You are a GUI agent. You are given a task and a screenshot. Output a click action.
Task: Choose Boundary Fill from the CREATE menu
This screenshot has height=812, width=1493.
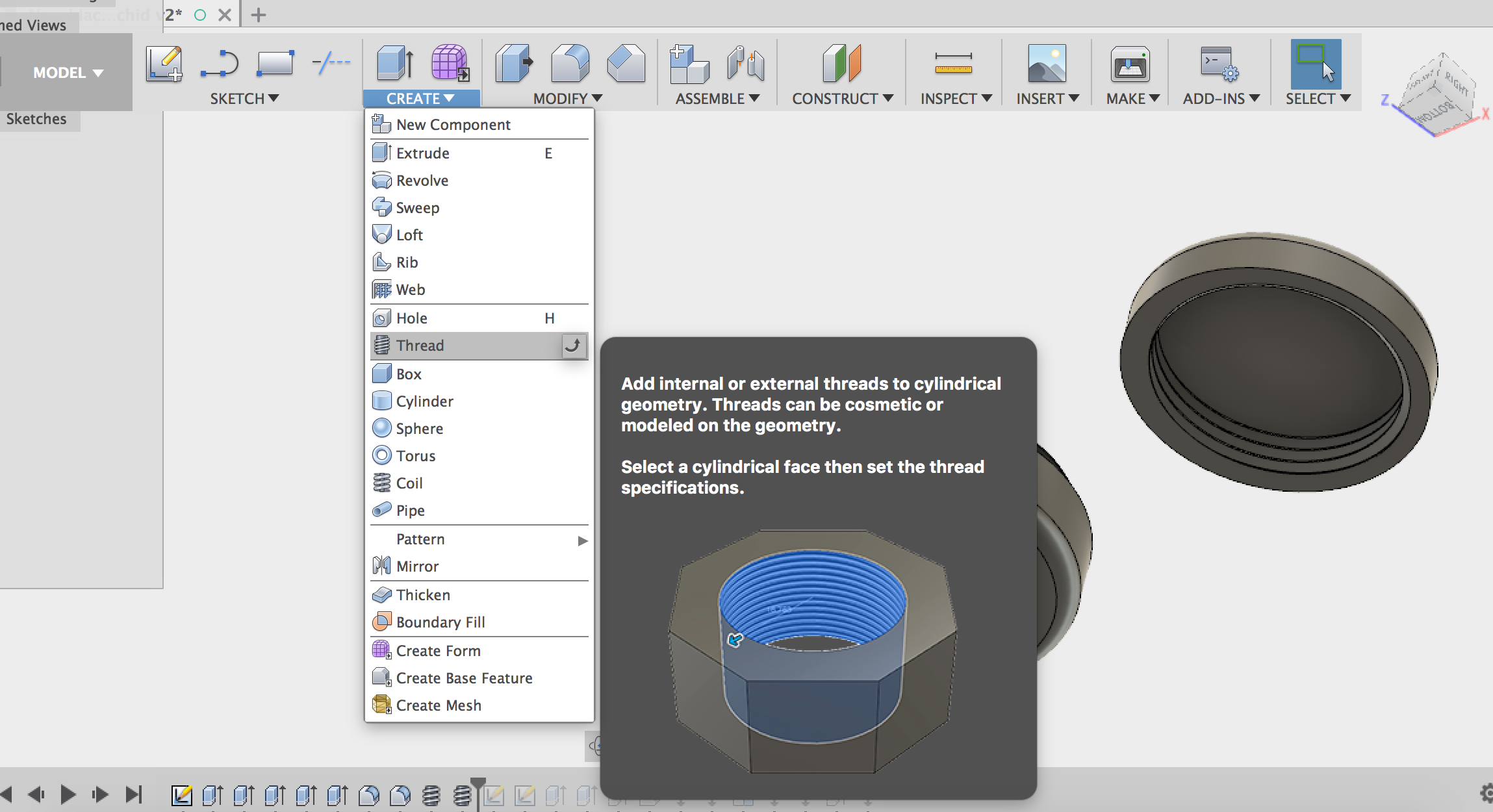tap(479, 622)
